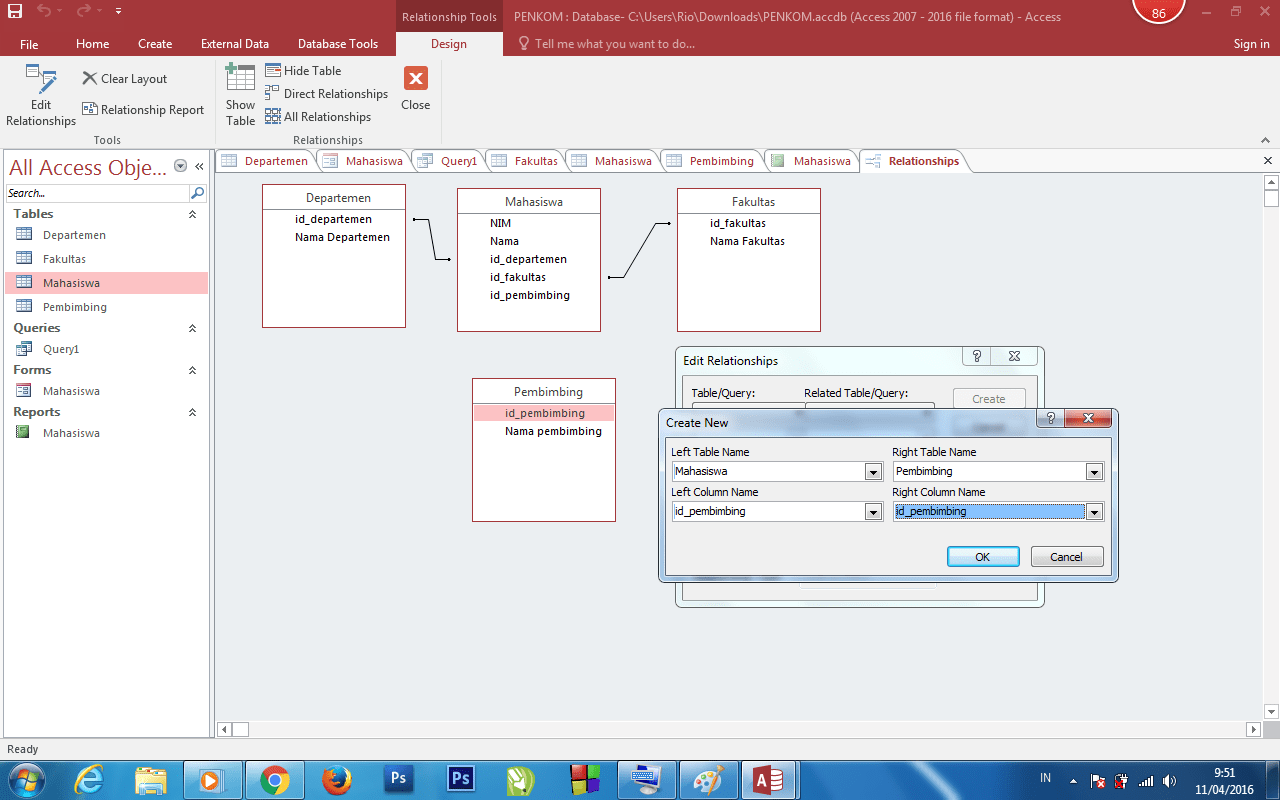Open Edit Relationships in the ribbon
Screen dimensions: 1280x800
click(41, 96)
